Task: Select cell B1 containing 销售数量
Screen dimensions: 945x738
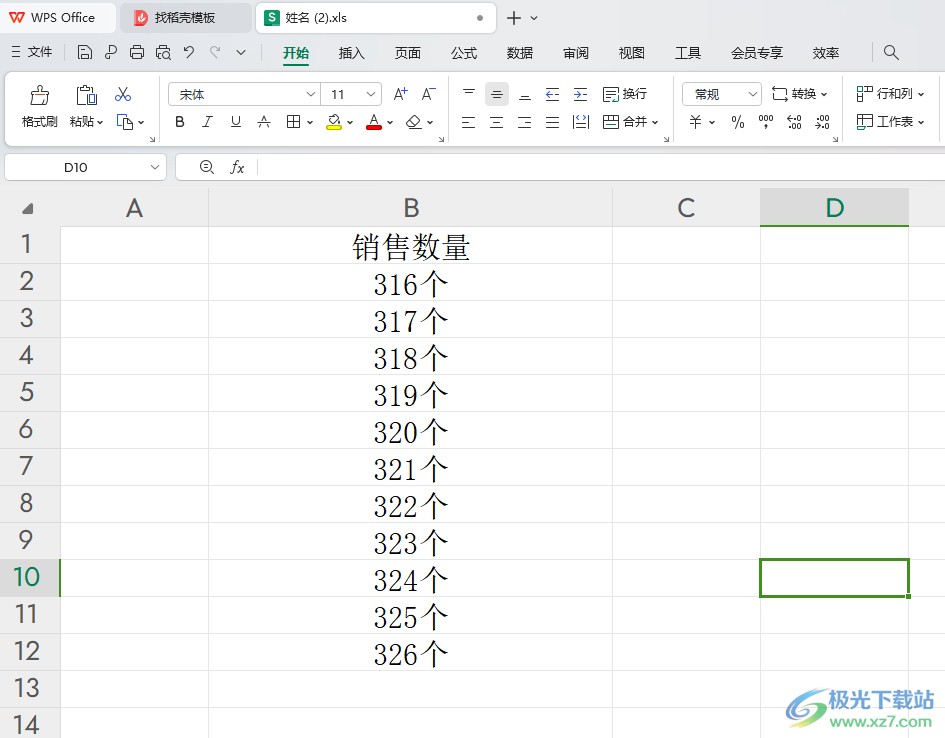Action: 410,246
